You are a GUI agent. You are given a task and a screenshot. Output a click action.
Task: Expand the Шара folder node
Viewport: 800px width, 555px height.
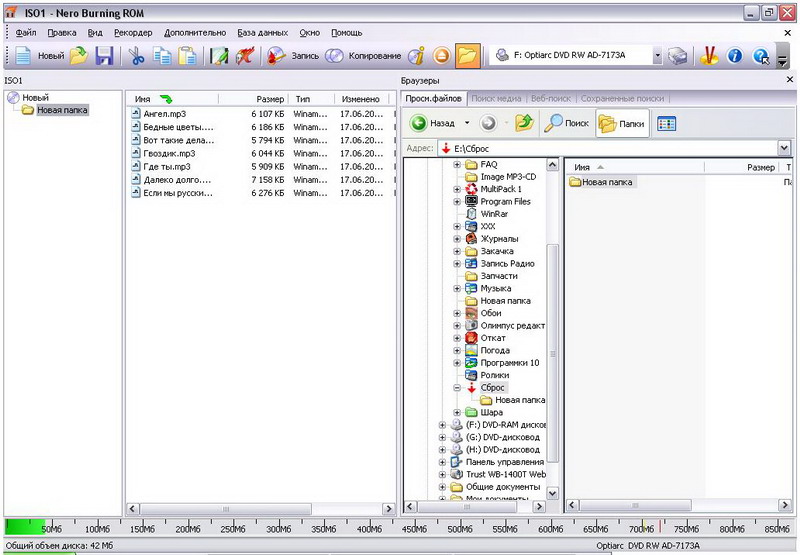[457, 412]
